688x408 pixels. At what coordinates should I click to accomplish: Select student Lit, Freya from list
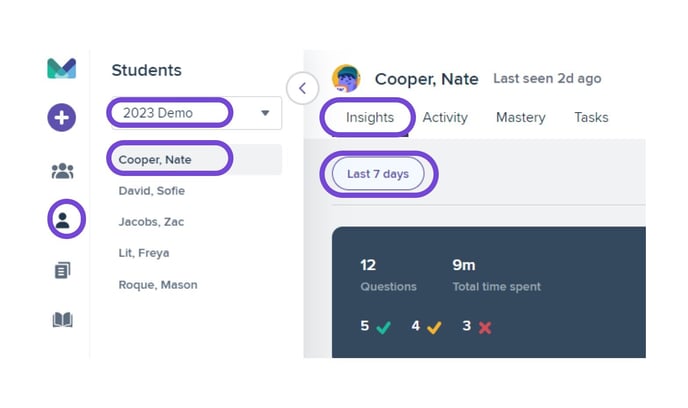pyautogui.click(x=143, y=253)
